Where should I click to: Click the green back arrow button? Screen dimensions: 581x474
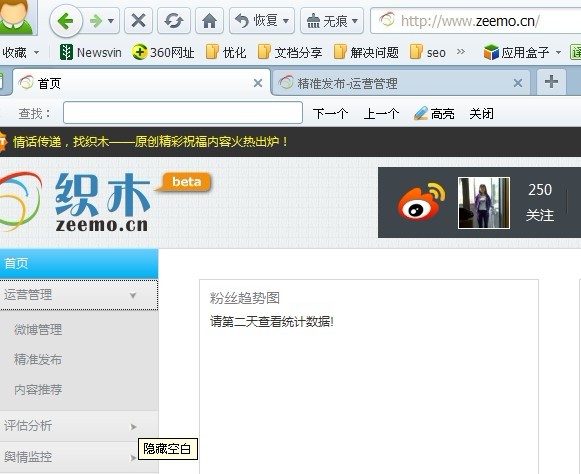pos(66,21)
